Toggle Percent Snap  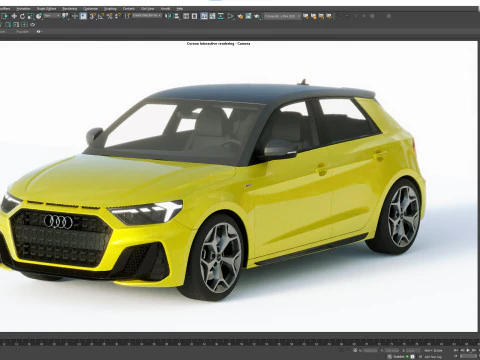click(x=109, y=16)
